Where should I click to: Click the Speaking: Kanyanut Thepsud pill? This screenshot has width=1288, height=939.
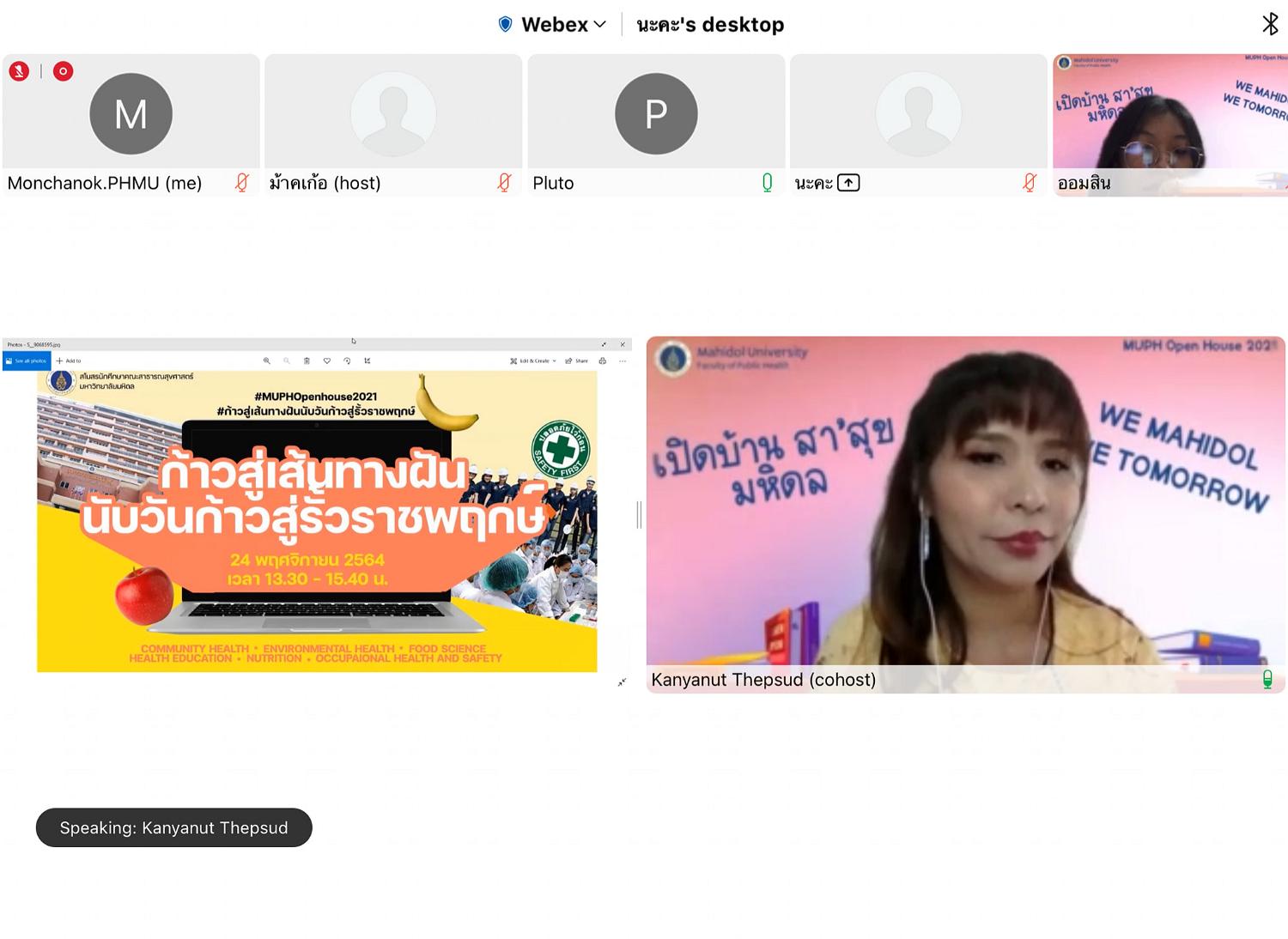174,827
